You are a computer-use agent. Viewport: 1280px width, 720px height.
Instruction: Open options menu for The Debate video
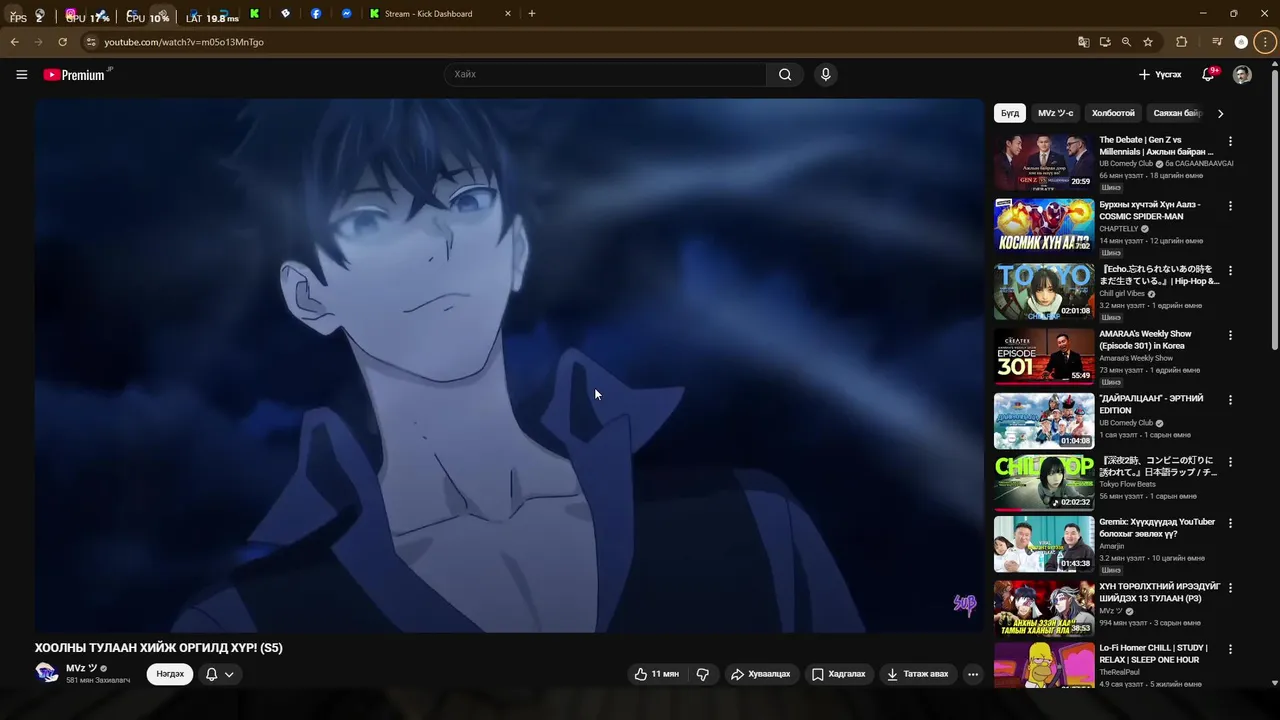(x=1230, y=141)
